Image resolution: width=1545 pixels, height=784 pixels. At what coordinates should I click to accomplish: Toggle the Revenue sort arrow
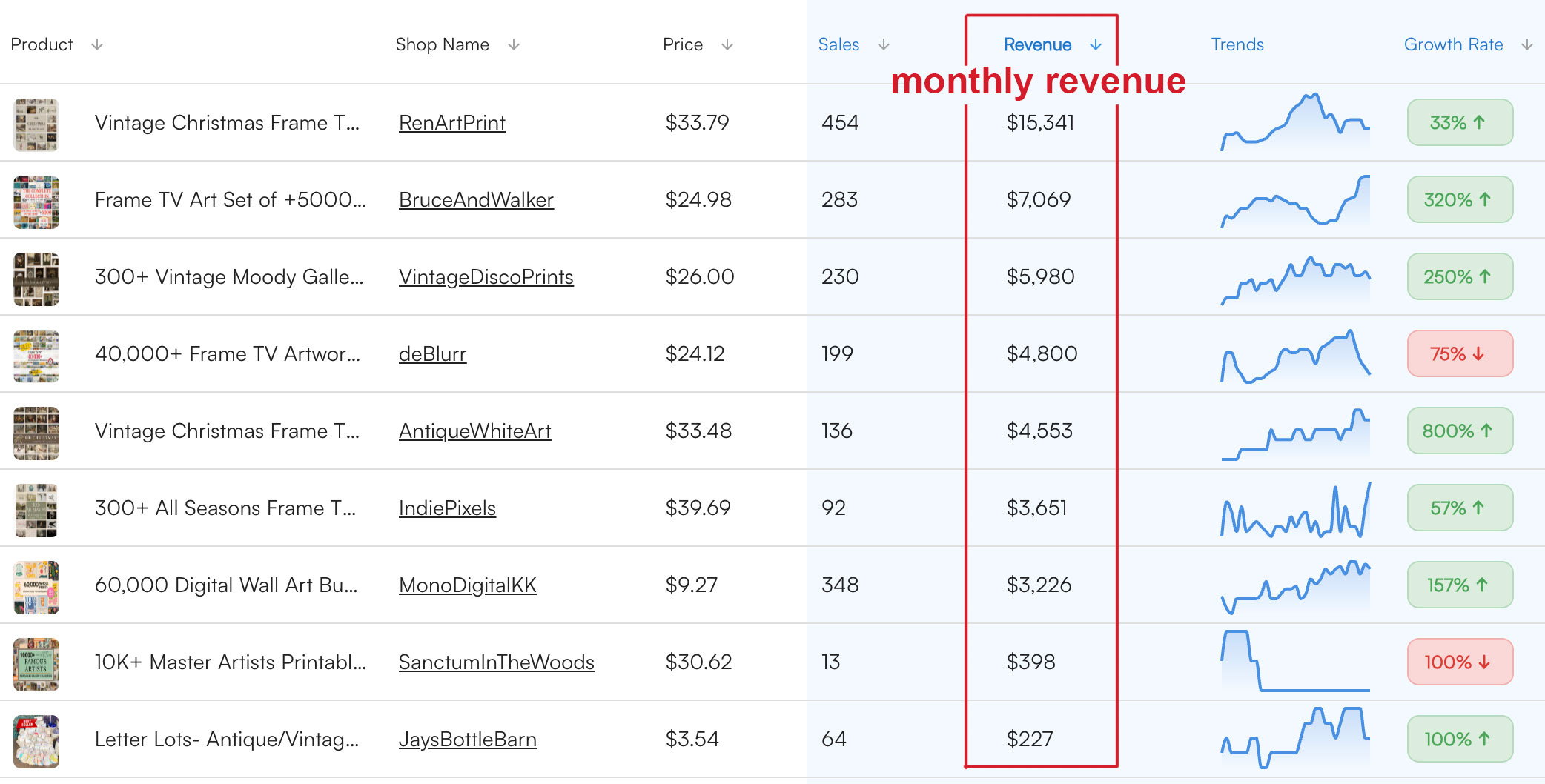click(x=1096, y=45)
